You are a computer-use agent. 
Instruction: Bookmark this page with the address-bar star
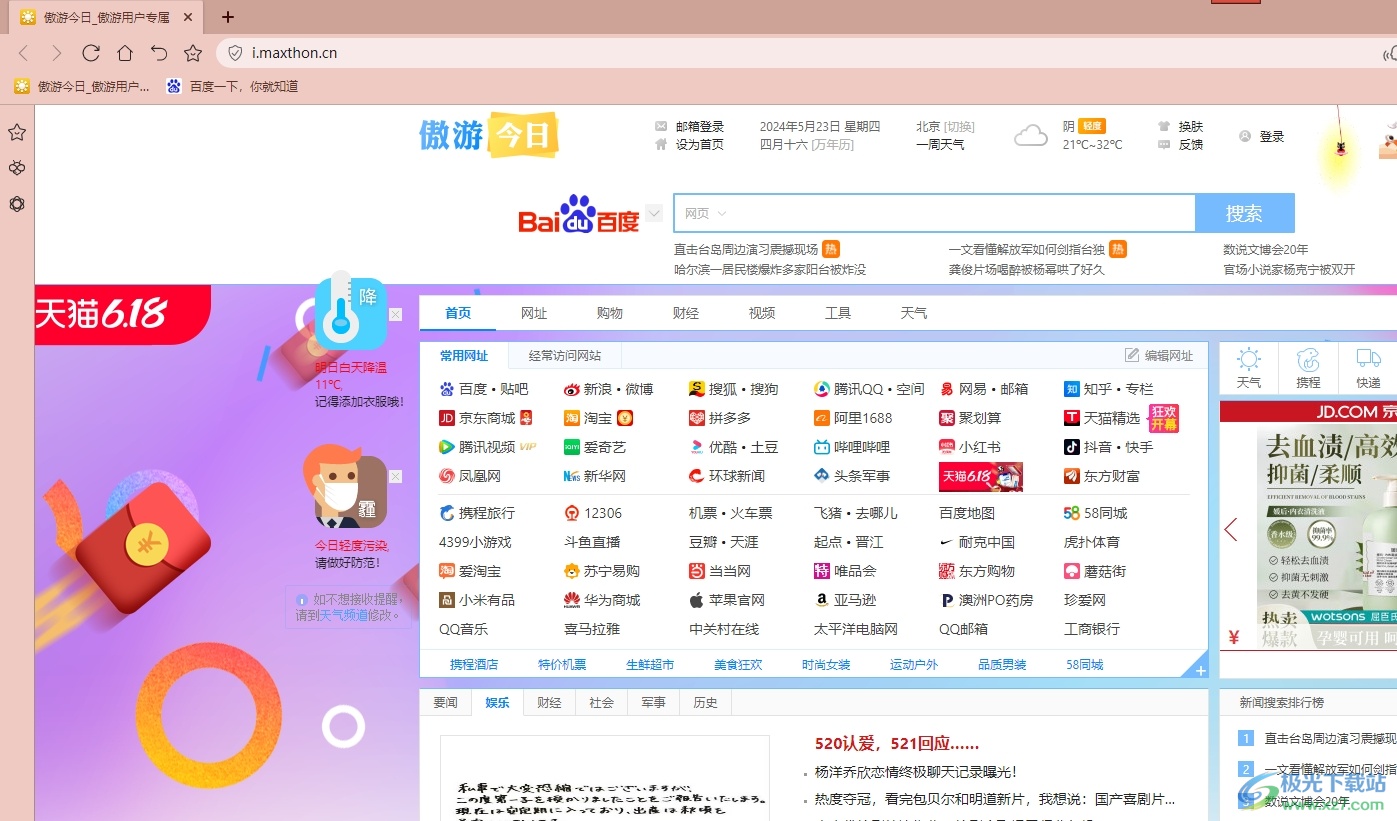click(193, 53)
